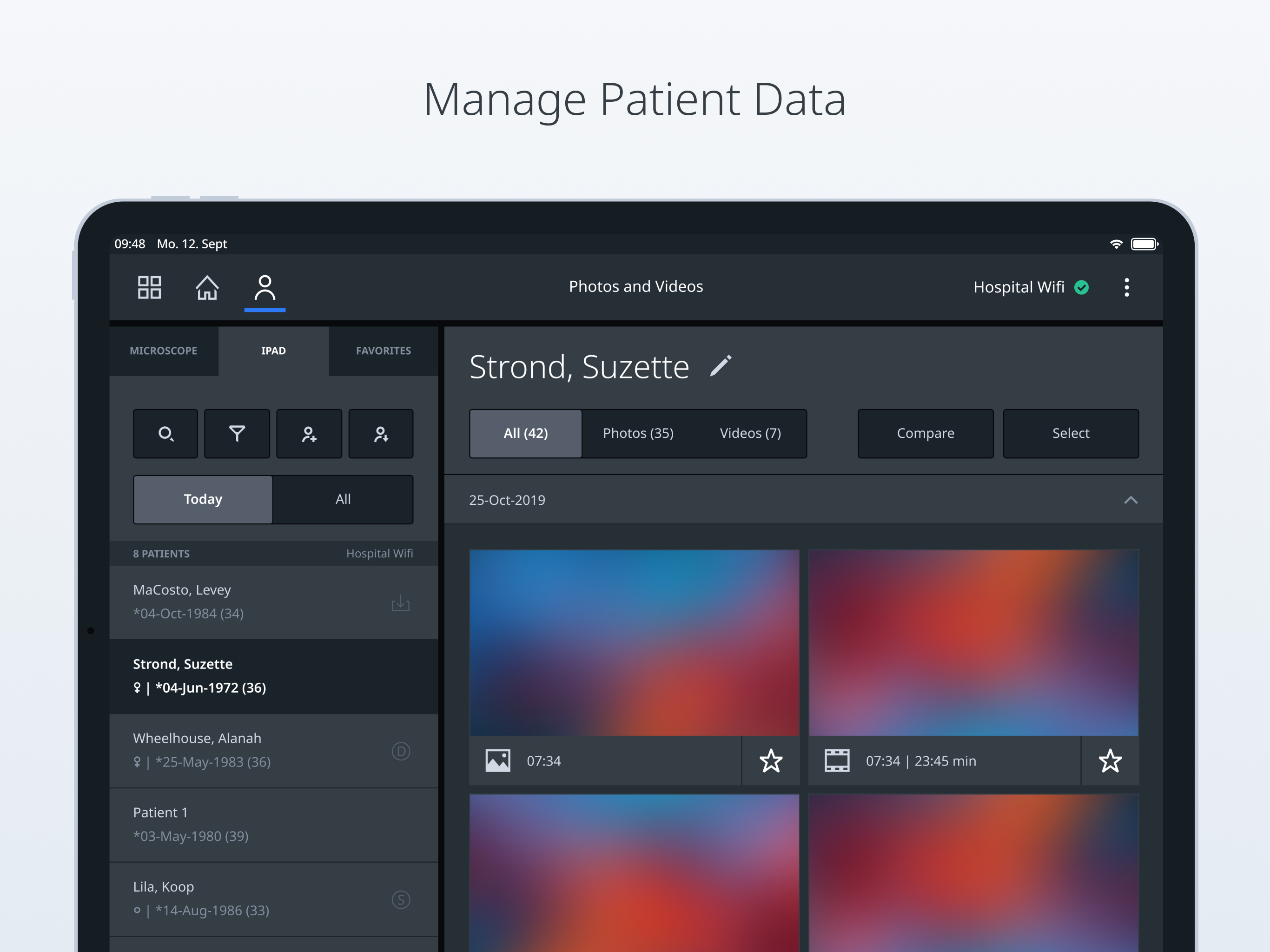The height and width of the screenshot is (952, 1270).
Task: Click the photo type icon beside 07:34
Action: [x=498, y=761]
